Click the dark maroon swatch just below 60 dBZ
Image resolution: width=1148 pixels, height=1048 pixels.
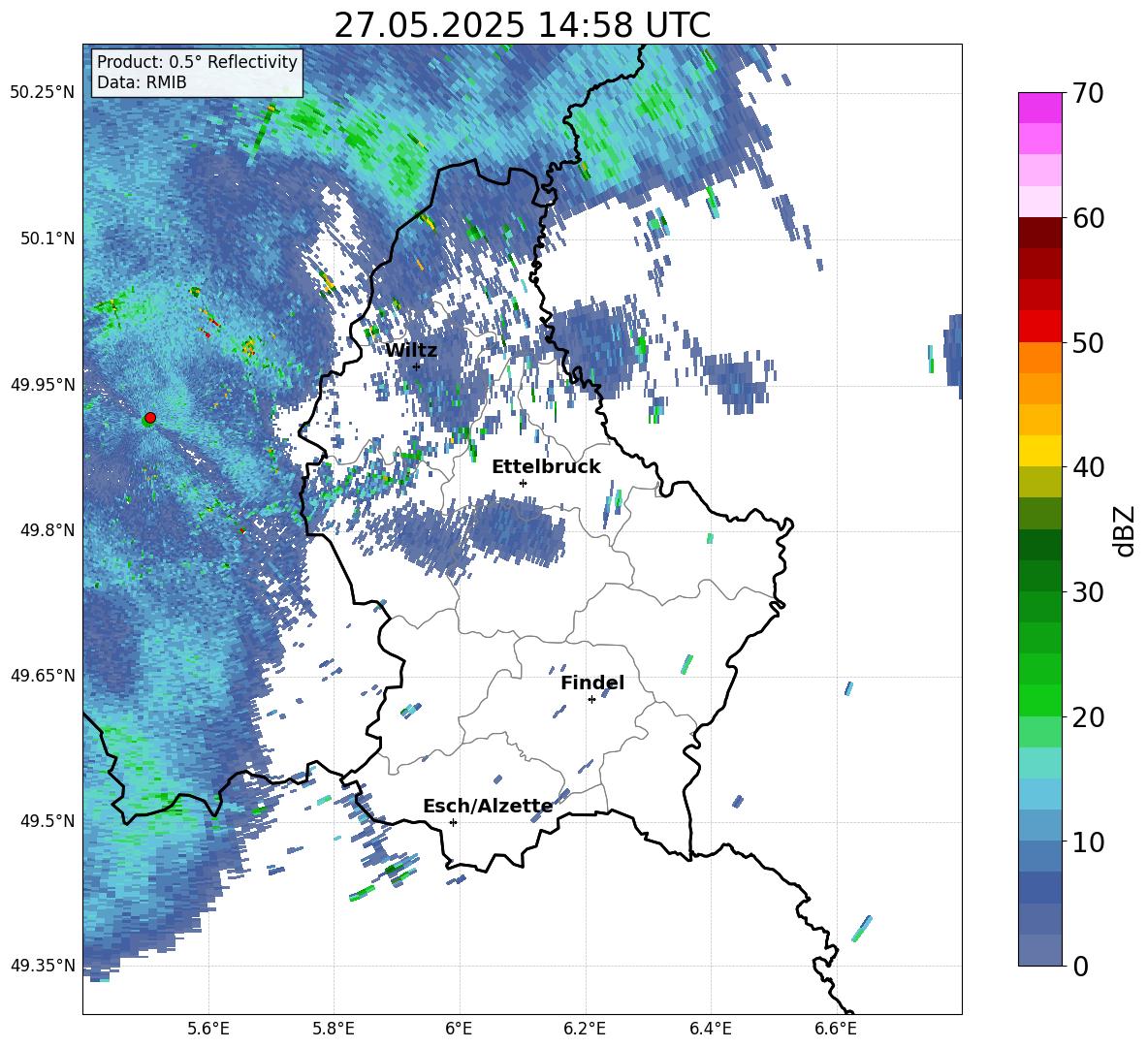[x=1040, y=233]
